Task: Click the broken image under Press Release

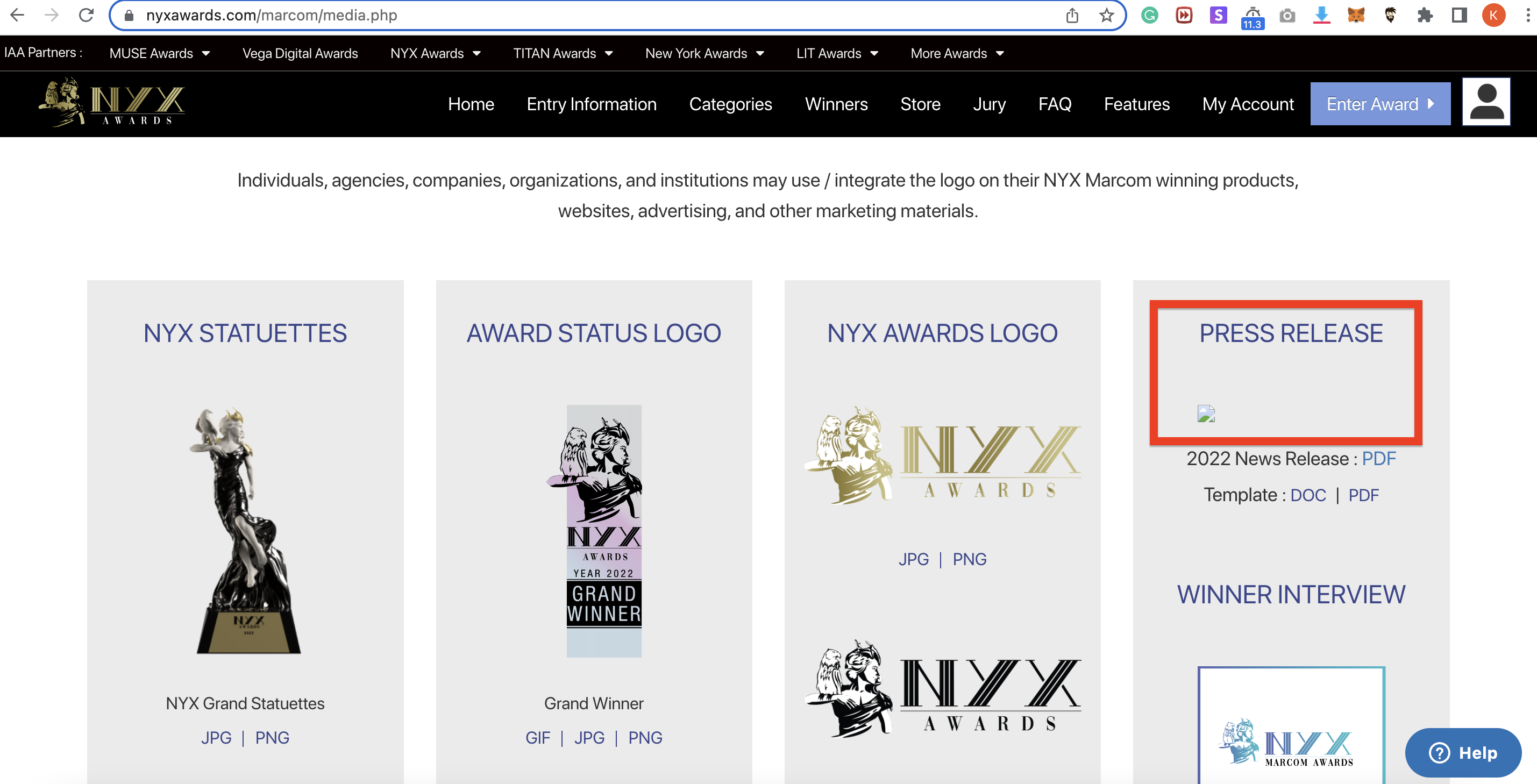Action: 1206,414
